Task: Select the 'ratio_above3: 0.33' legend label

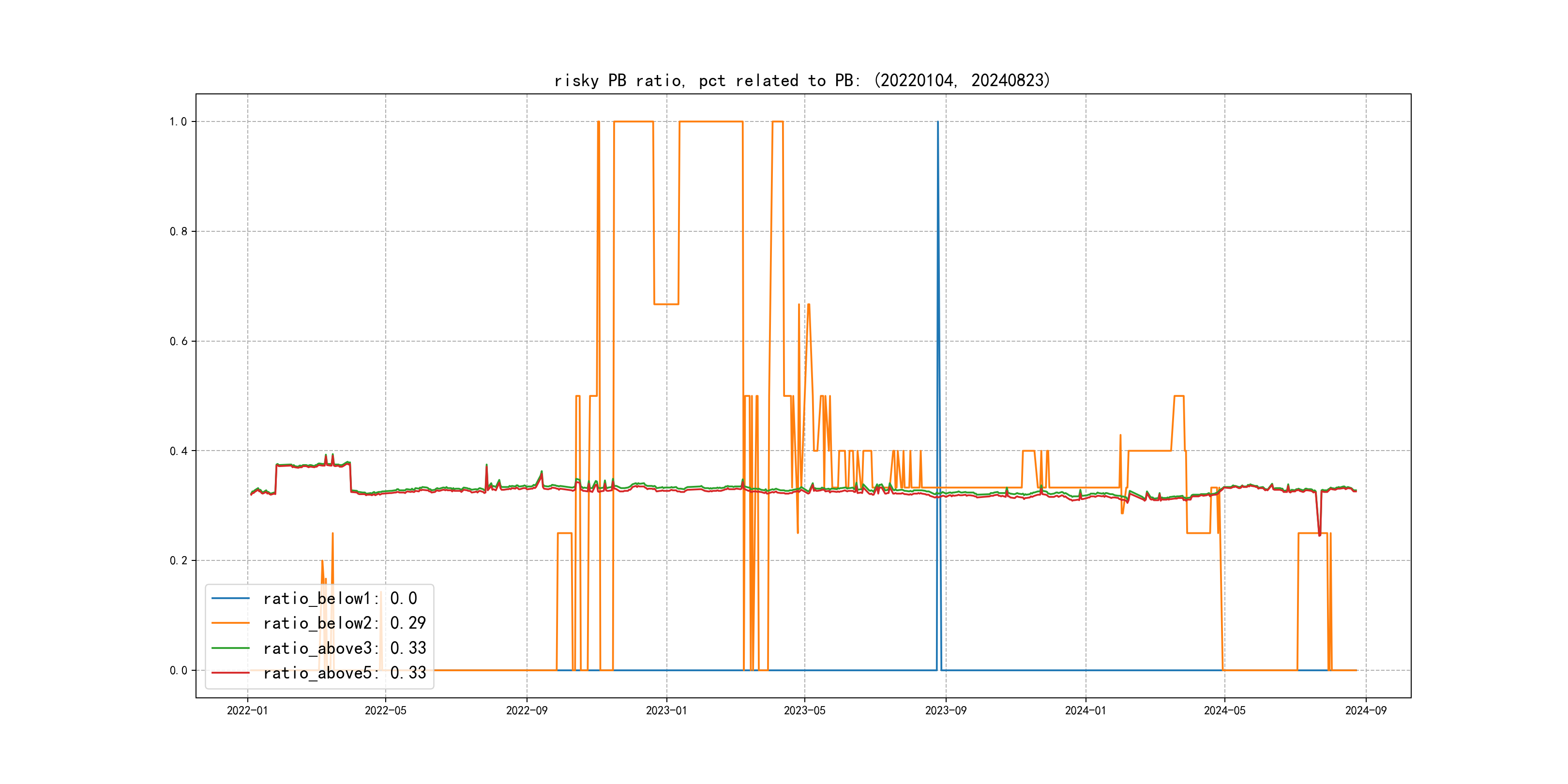Action: (x=345, y=648)
